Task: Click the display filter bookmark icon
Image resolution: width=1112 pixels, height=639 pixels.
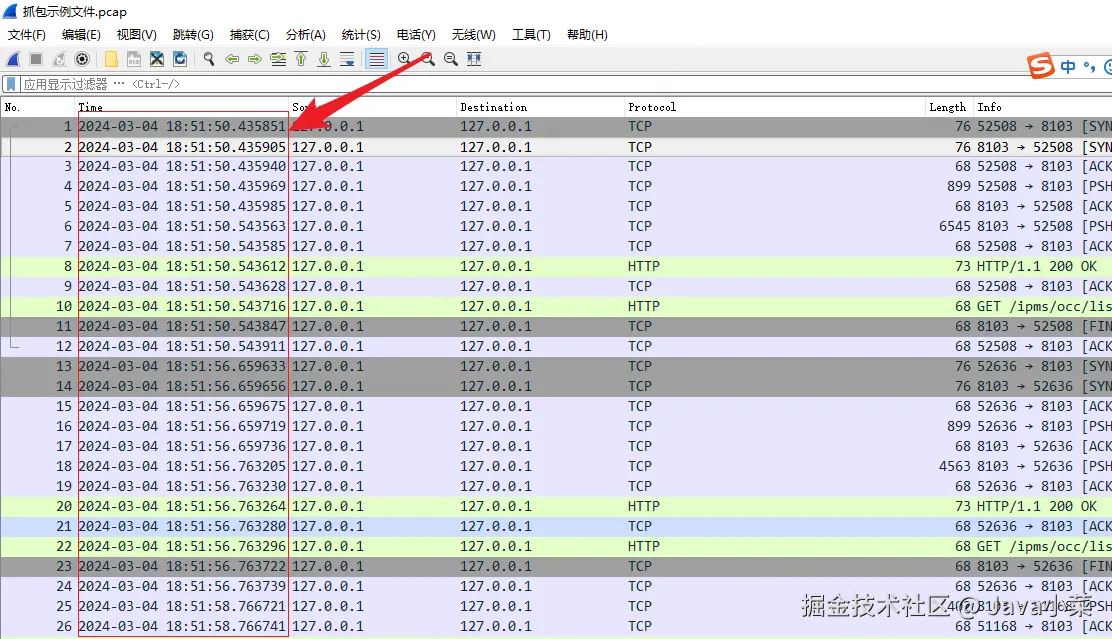Action: pyautogui.click(x=11, y=84)
